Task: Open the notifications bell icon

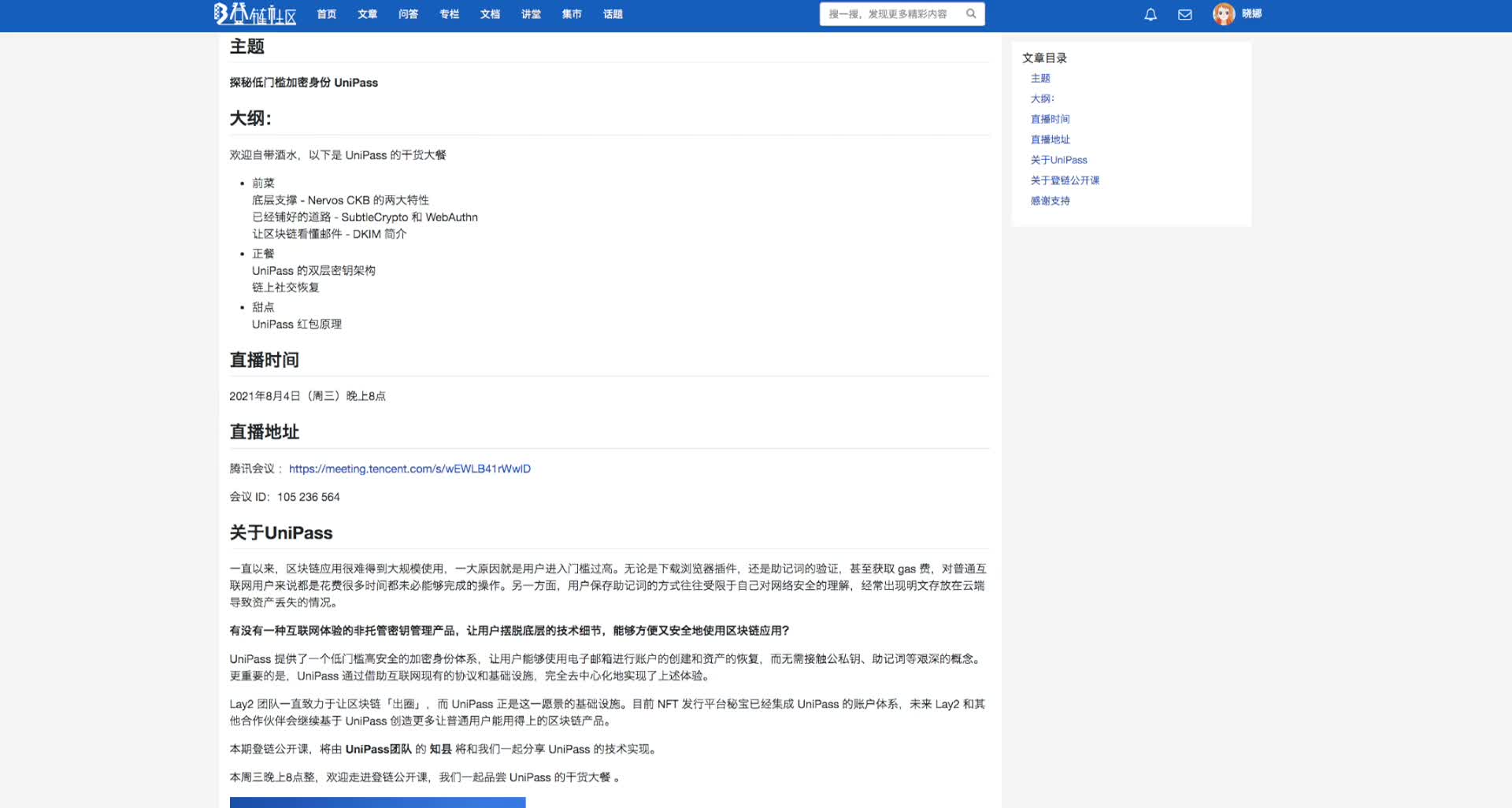Action: click(x=1151, y=14)
